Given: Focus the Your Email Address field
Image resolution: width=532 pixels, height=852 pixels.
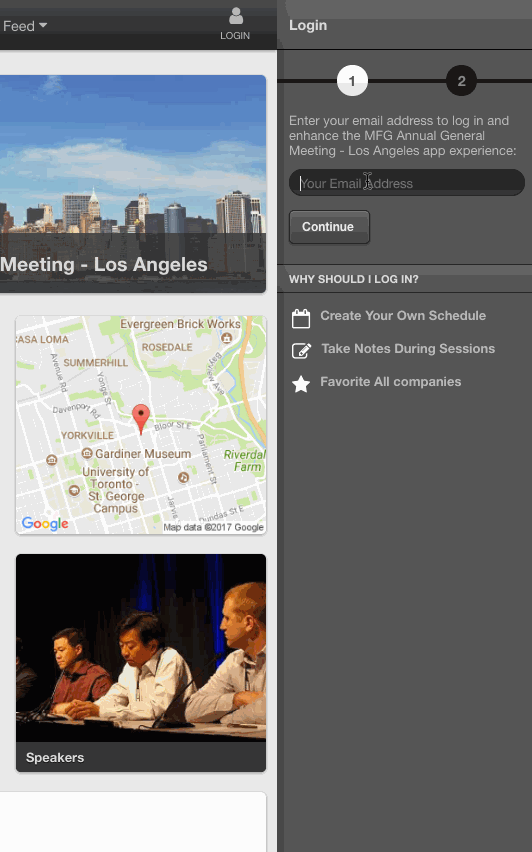Looking at the screenshot, I should point(406,183).
